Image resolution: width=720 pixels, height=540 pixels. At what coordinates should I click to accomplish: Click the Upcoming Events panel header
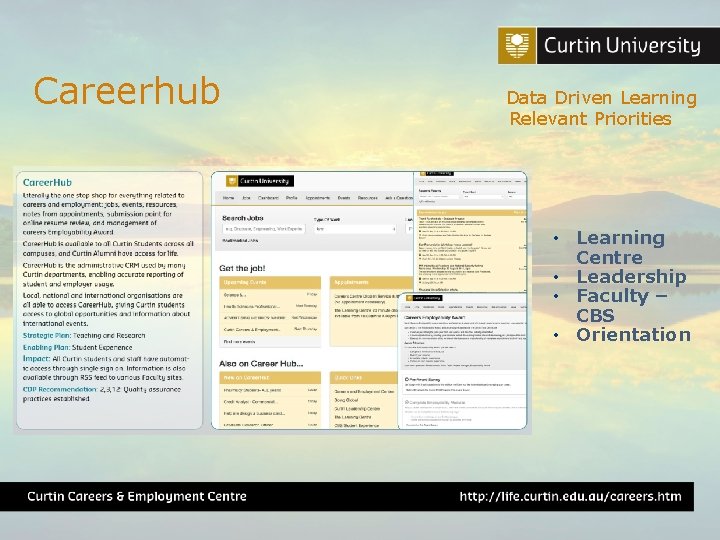(x=270, y=282)
